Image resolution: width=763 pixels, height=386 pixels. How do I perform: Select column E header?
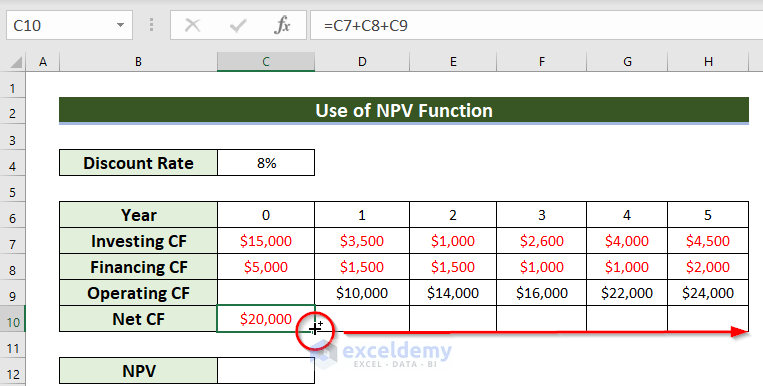click(x=453, y=62)
